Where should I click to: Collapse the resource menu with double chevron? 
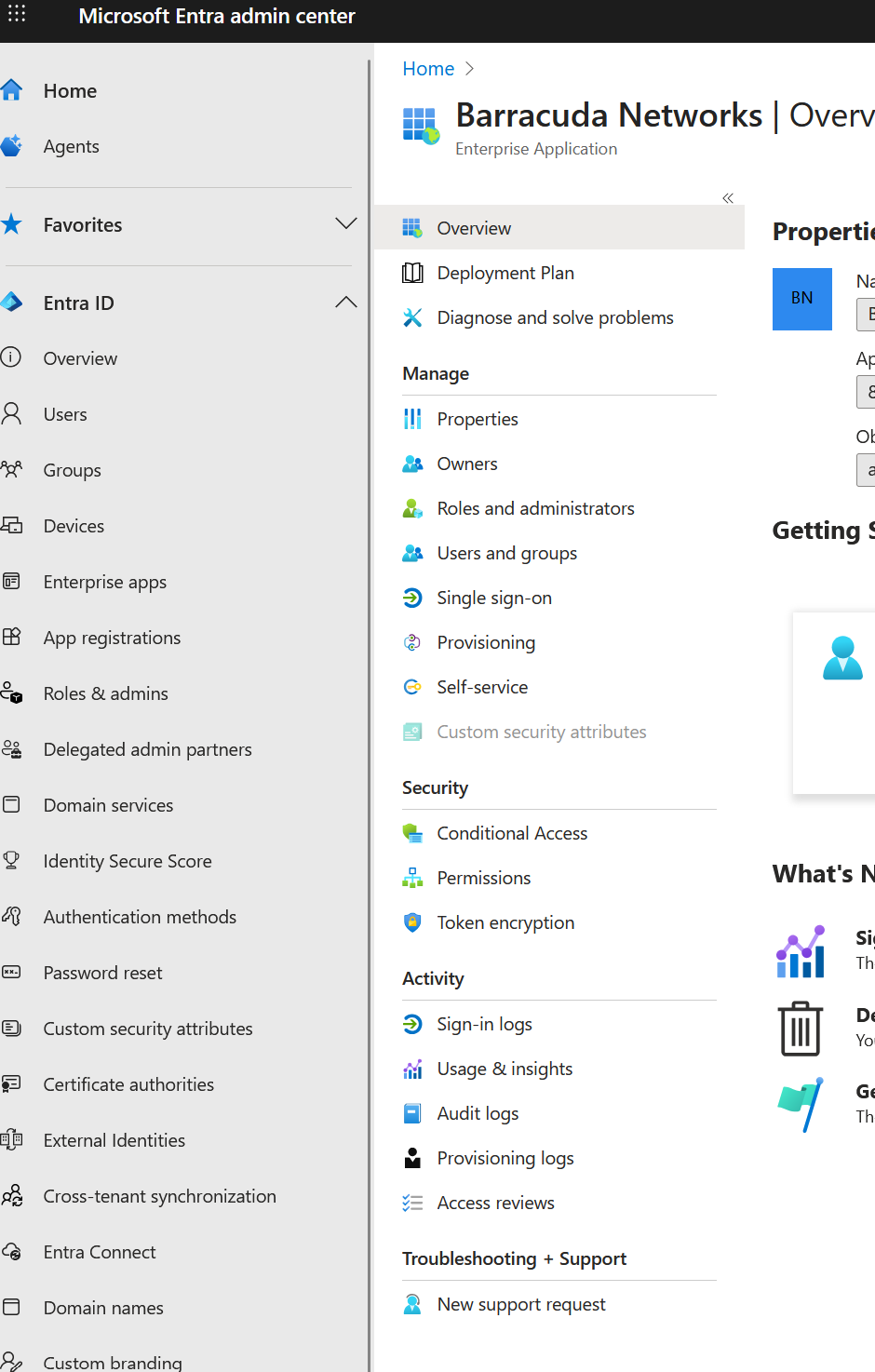[x=728, y=197]
